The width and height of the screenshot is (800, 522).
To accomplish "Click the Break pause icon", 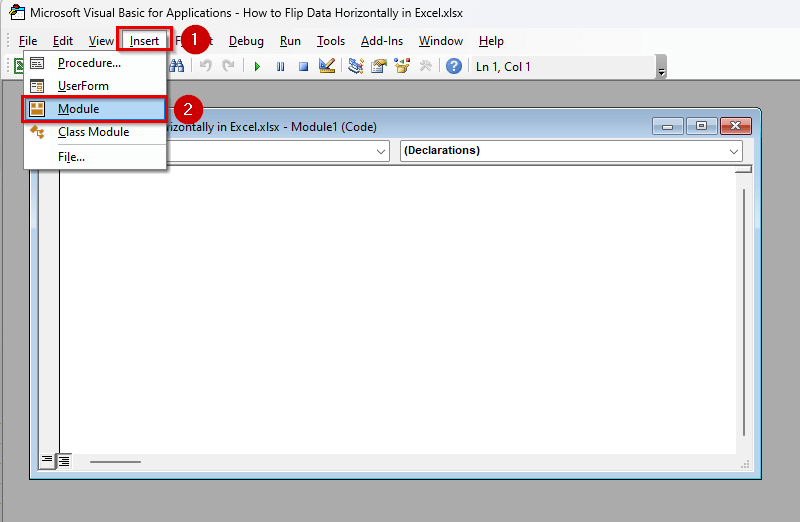I will (280, 66).
